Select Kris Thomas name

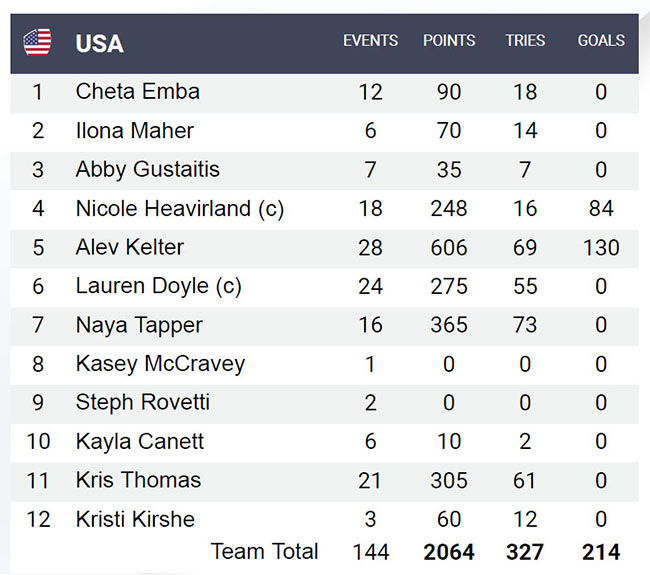tap(138, 480)
